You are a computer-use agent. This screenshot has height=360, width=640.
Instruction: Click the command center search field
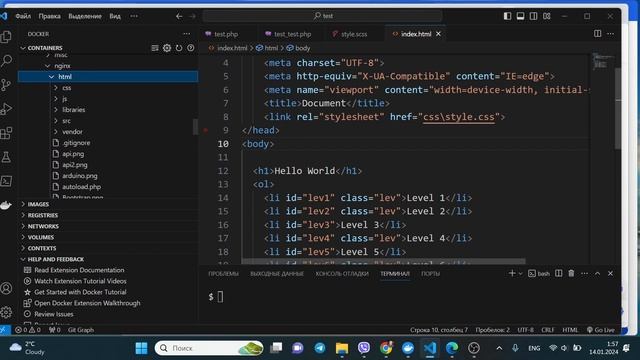click(322, 16)
